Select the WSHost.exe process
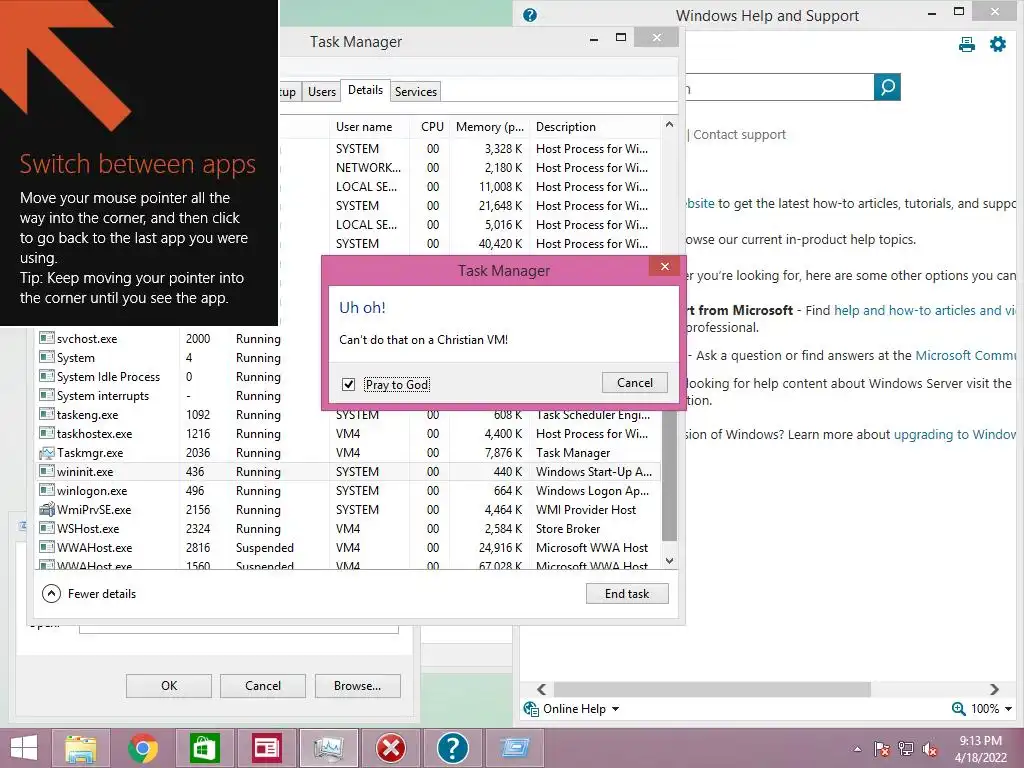Screen dimensions: 1024x768 pyautogui.click(x=347, y=528)
